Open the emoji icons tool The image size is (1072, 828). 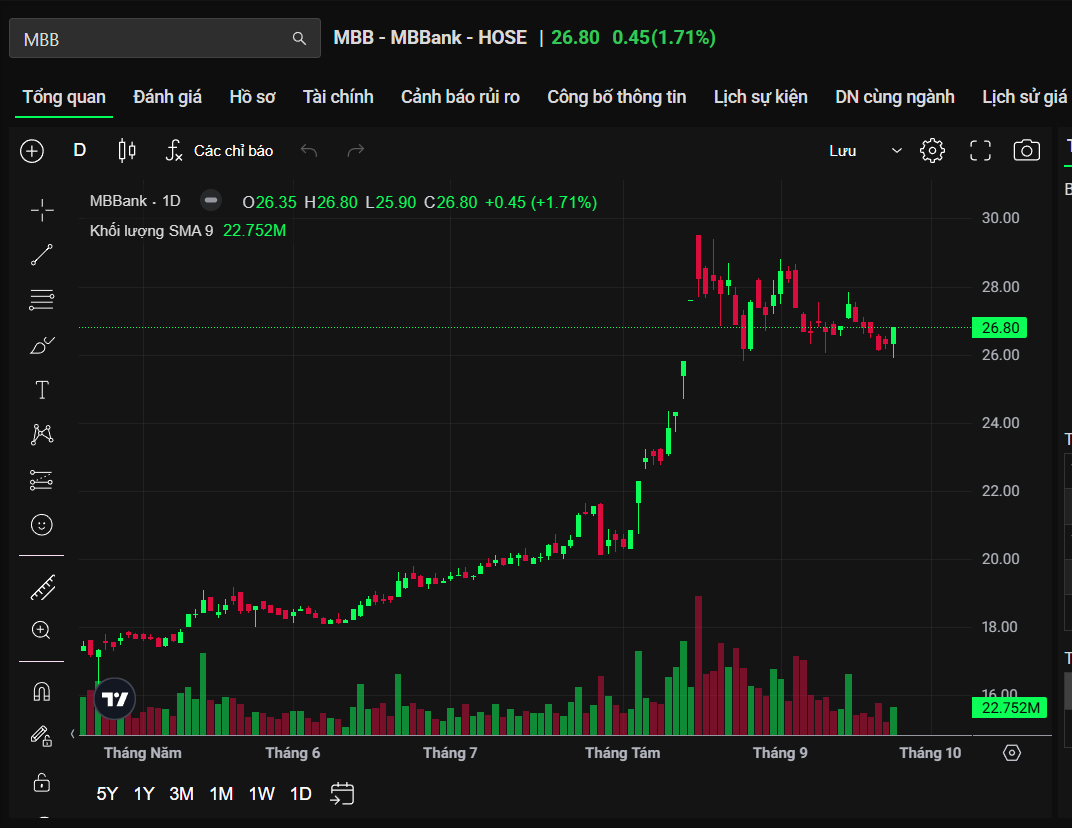point(42,525)
